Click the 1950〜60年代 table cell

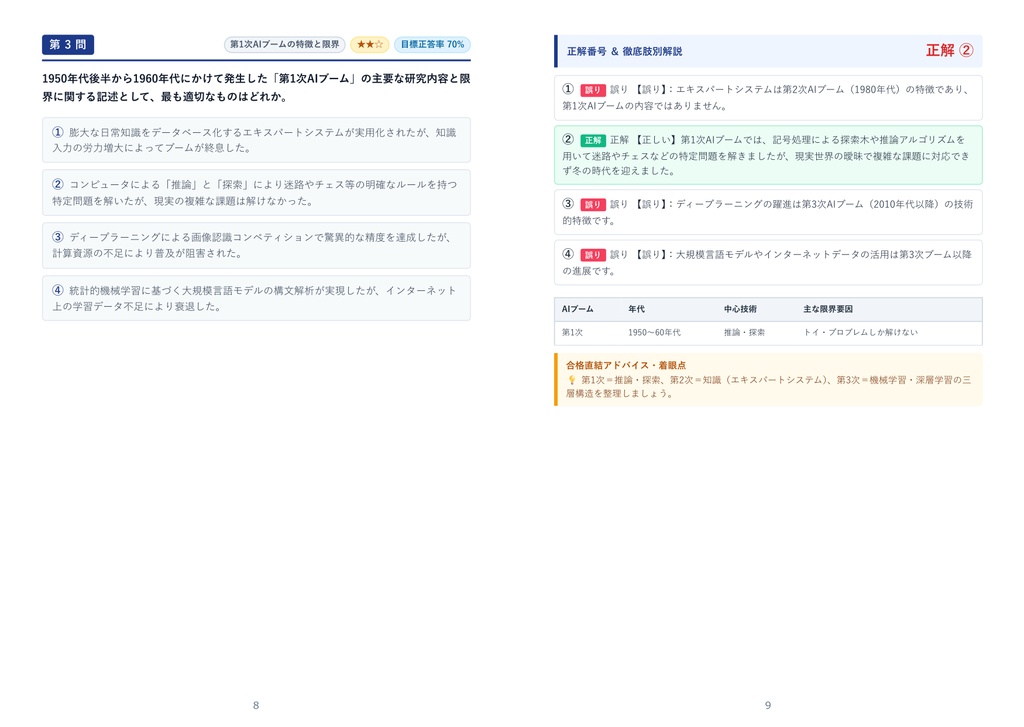(x=654, y=332)
